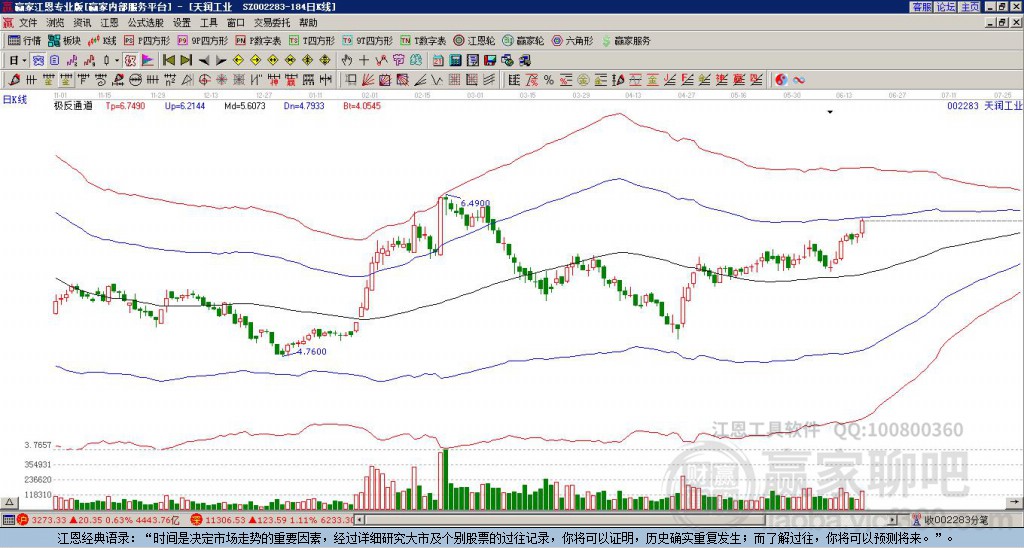Image resolution: width=1024 pixels, height=548 pixels.
Task: Open the 9P四方形 tool
Action: (x=203, y=40)
